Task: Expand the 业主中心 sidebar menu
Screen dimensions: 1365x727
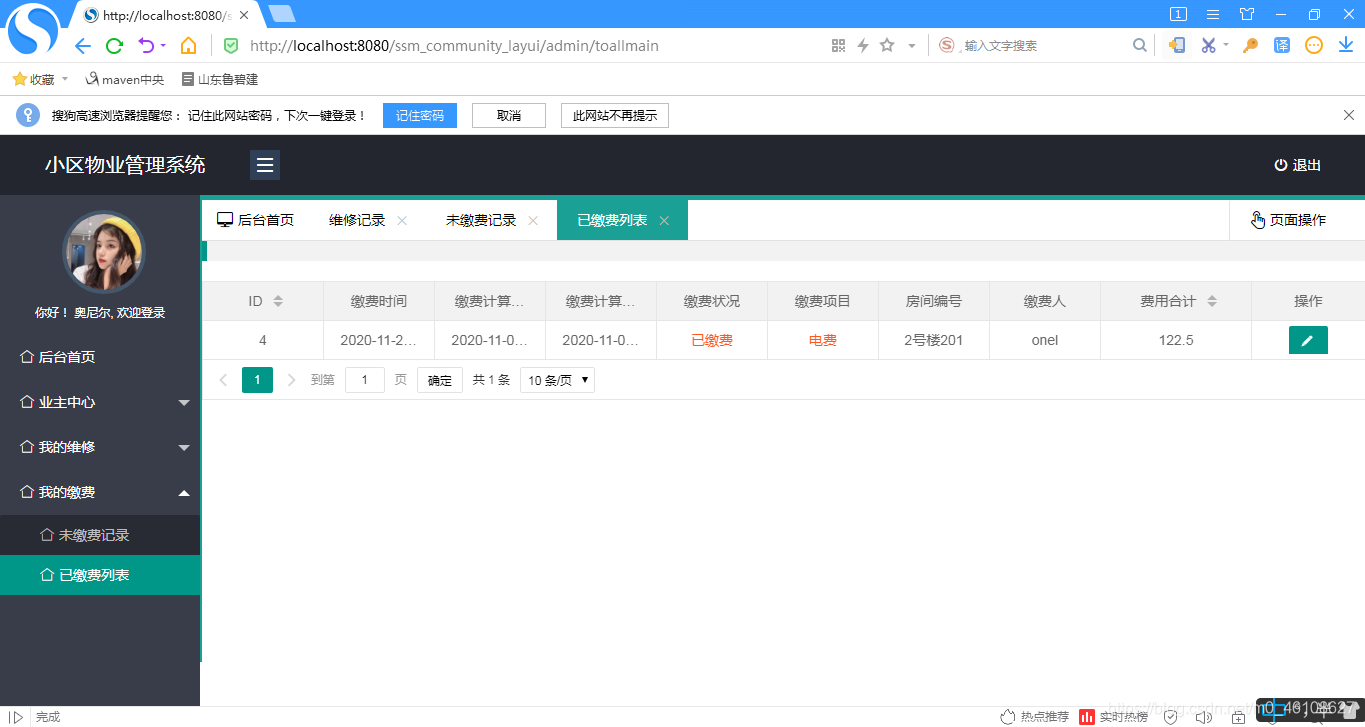Action: point(100,402)
